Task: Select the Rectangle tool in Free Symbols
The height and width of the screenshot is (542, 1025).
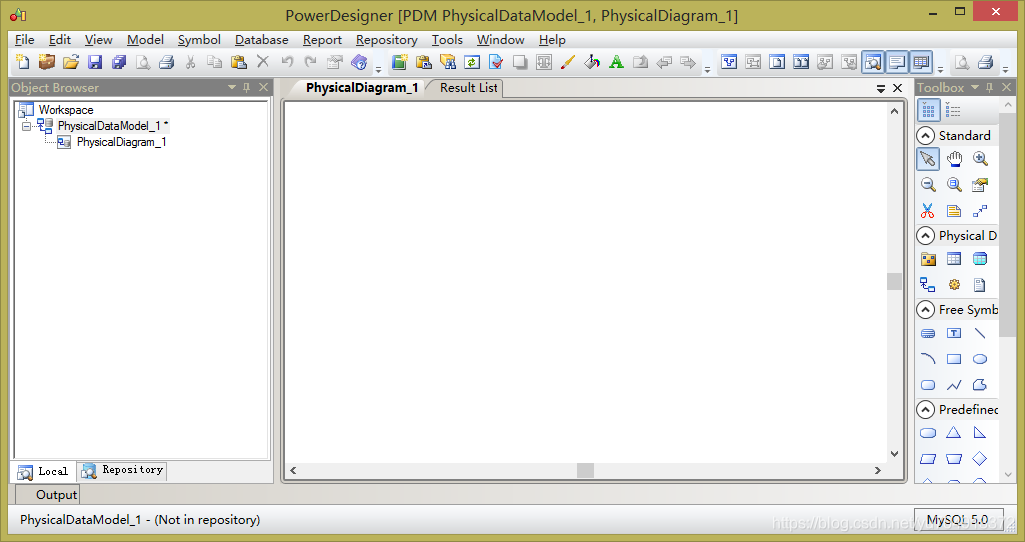Action: coord(954,359)
